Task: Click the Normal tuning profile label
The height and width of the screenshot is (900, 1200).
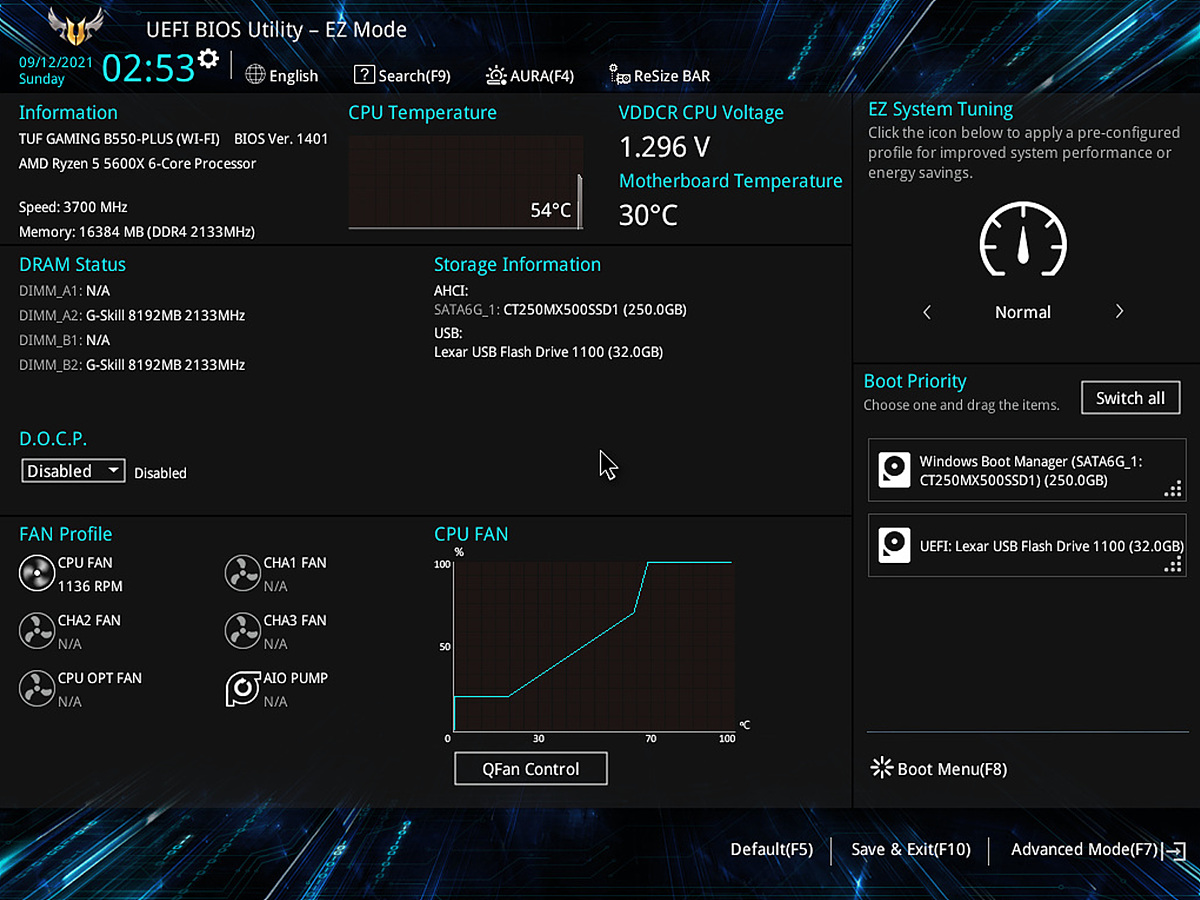Action: (x=1023, y=312)
